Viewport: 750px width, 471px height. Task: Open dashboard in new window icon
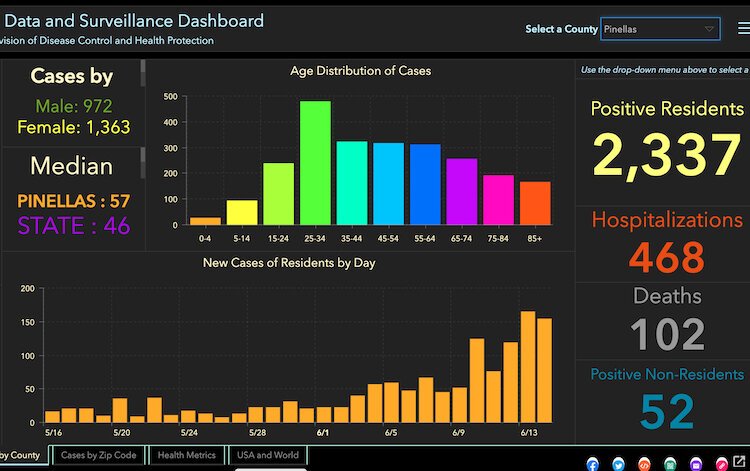click(739, 462)
